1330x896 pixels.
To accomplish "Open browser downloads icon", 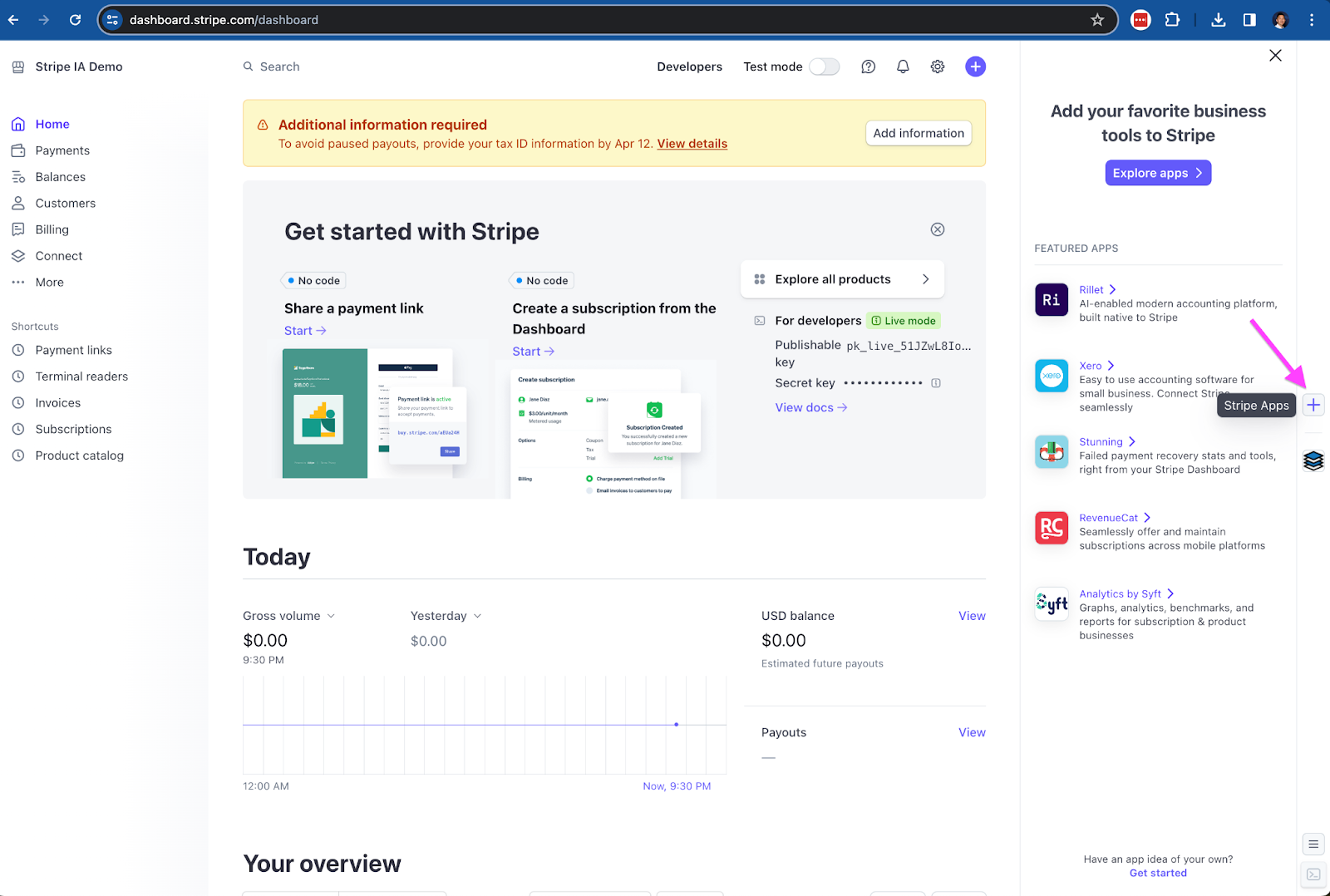I will (1219, 20).
